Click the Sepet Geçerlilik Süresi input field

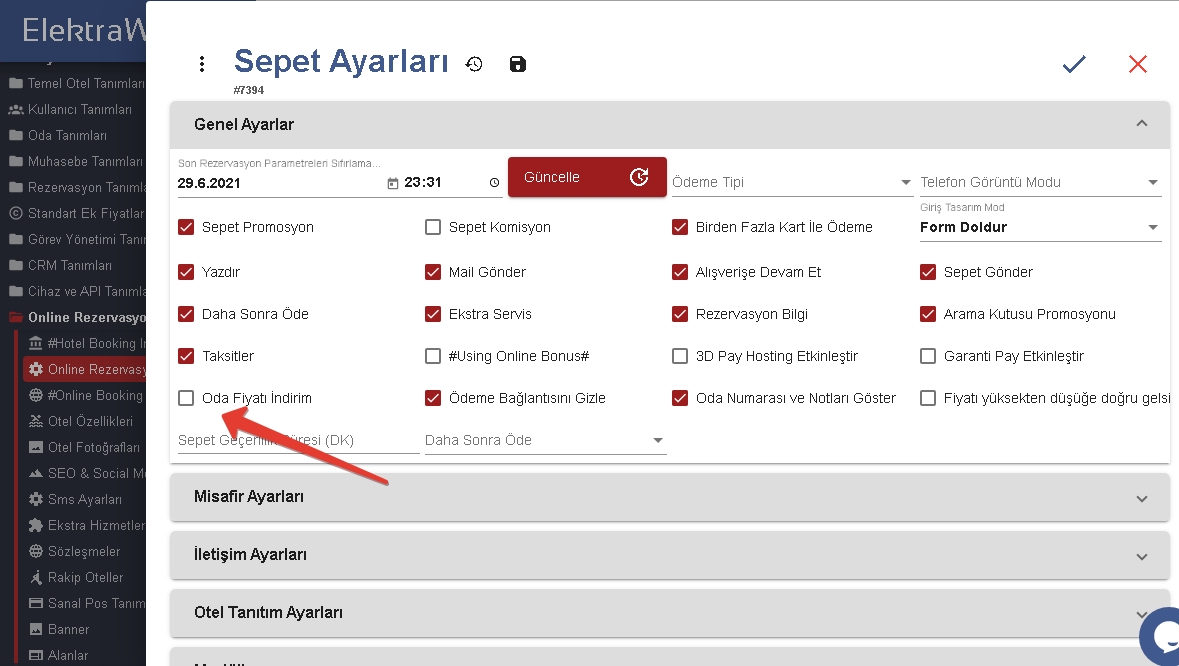tap(298, 440)
